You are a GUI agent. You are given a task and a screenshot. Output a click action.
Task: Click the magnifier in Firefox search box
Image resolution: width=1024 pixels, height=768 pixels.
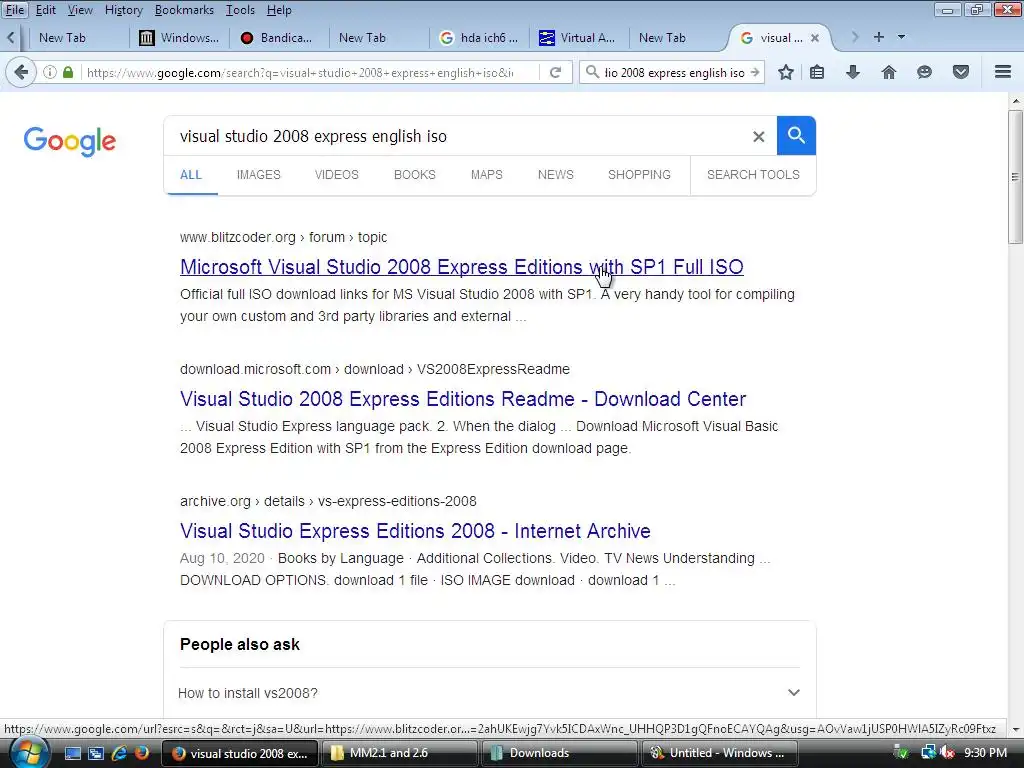592,72
